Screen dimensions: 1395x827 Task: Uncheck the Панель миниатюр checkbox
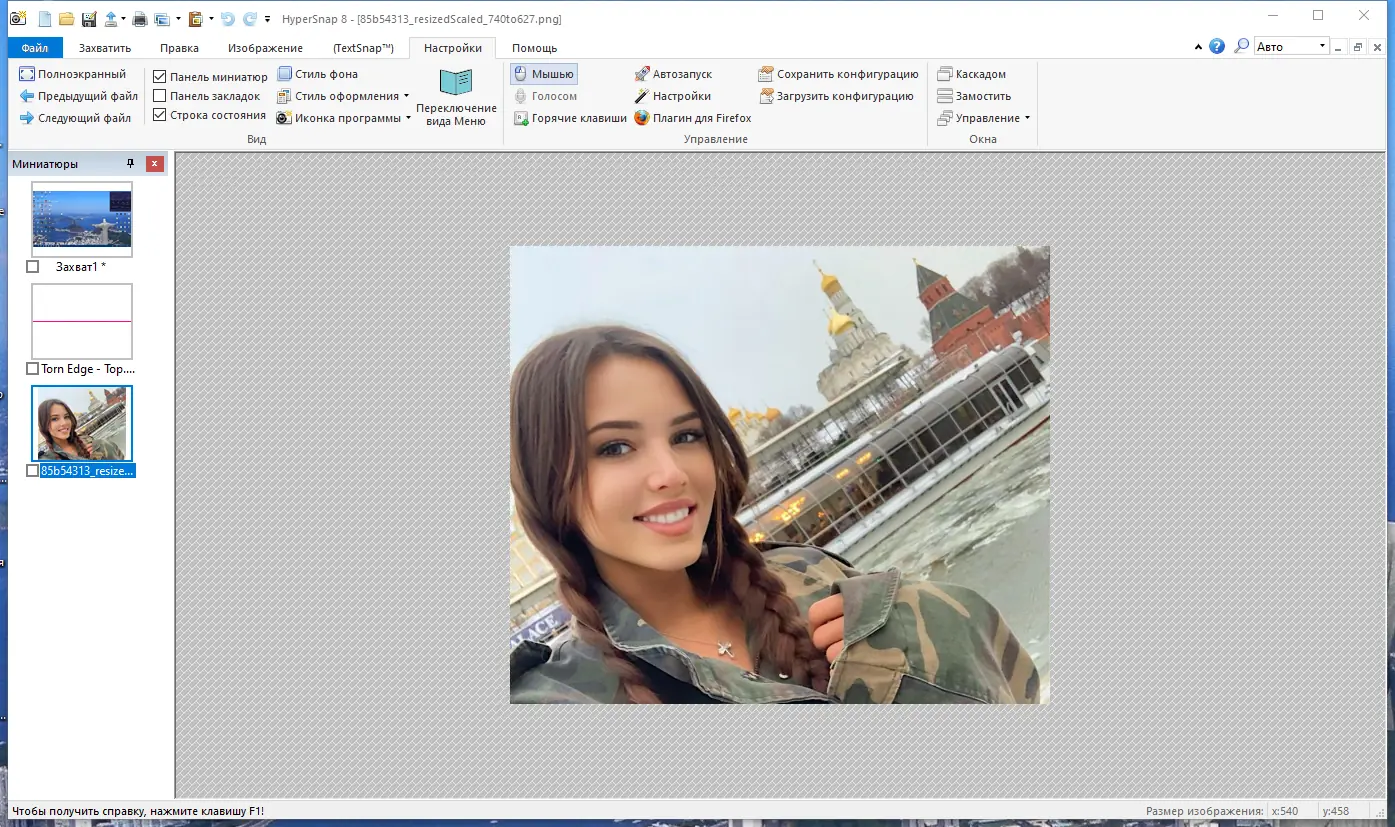159,75
